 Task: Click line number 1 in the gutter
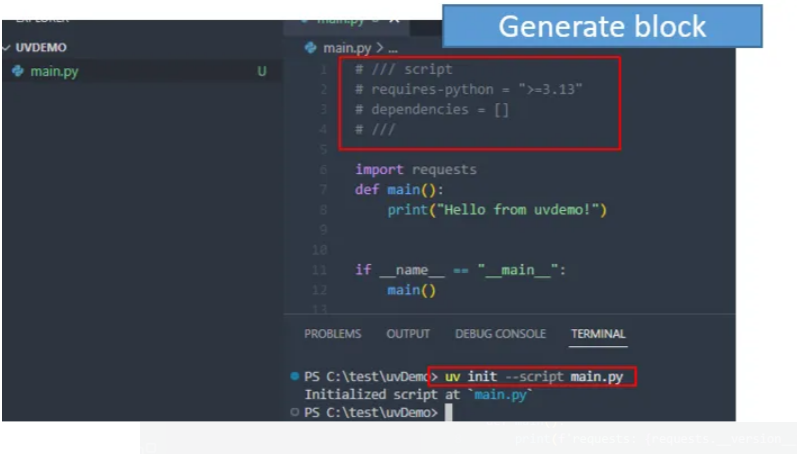(322, 70)
